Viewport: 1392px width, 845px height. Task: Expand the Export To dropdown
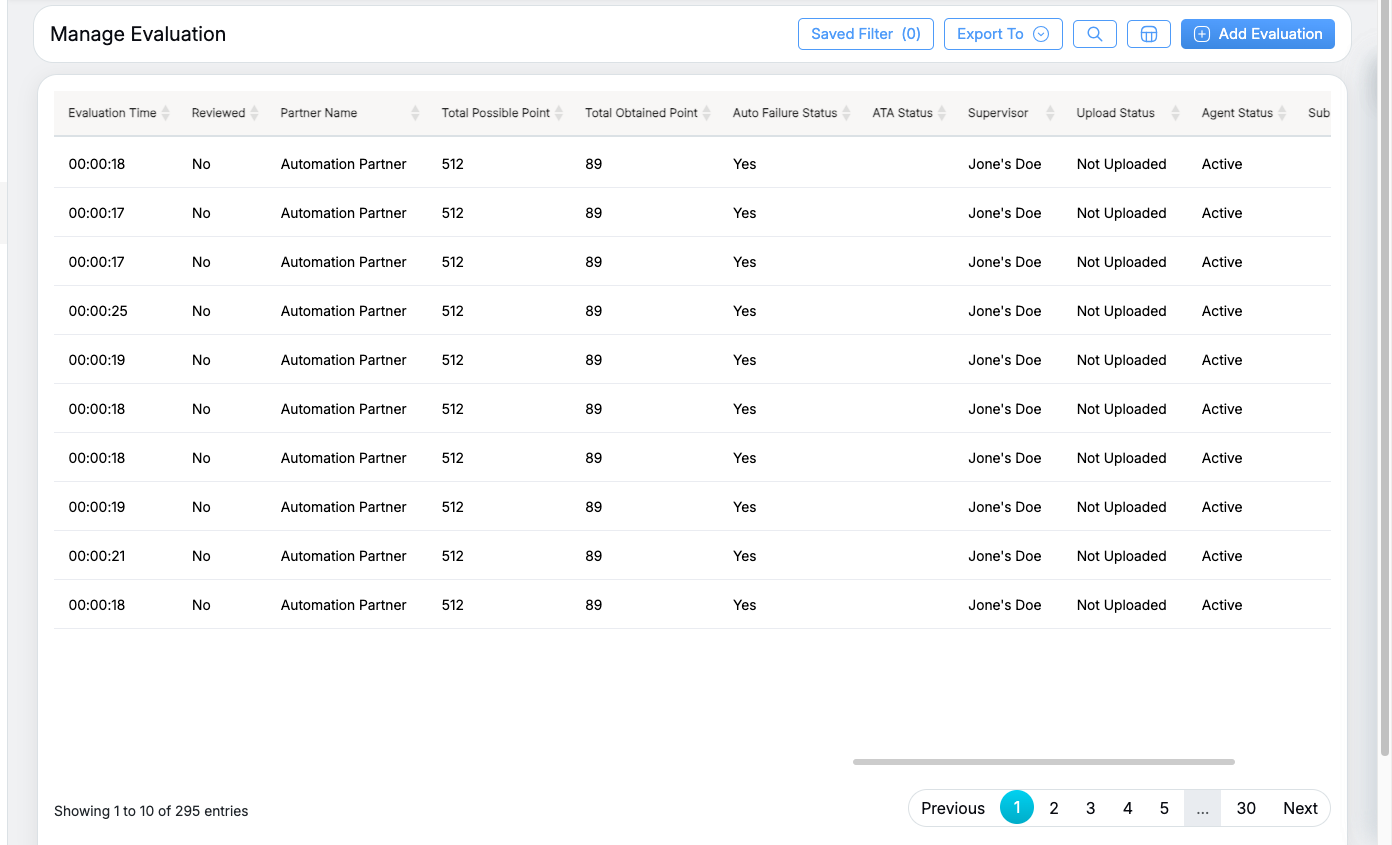[x=1002, y=34]
